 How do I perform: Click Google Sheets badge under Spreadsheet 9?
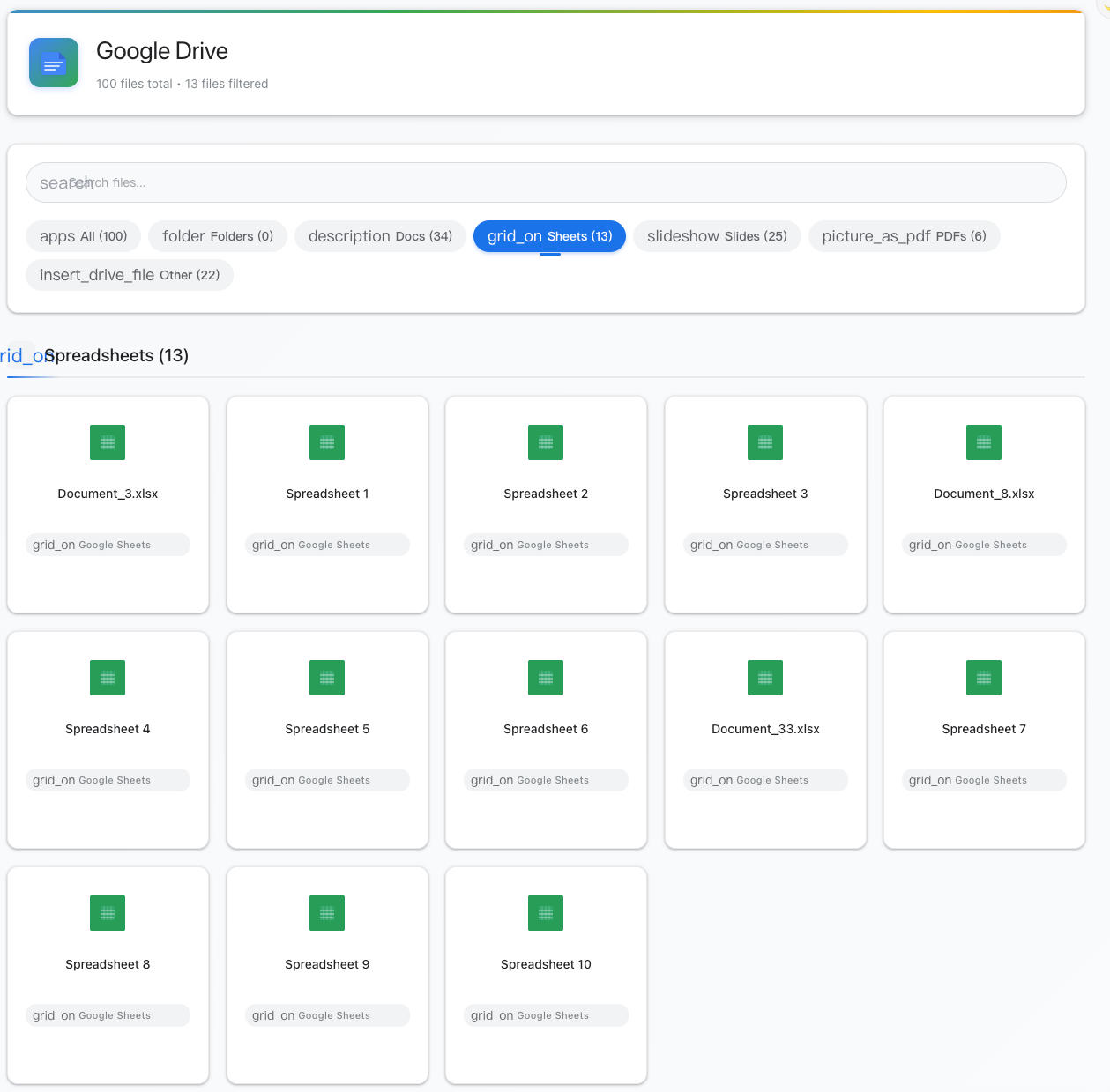tap(327, 1015)
